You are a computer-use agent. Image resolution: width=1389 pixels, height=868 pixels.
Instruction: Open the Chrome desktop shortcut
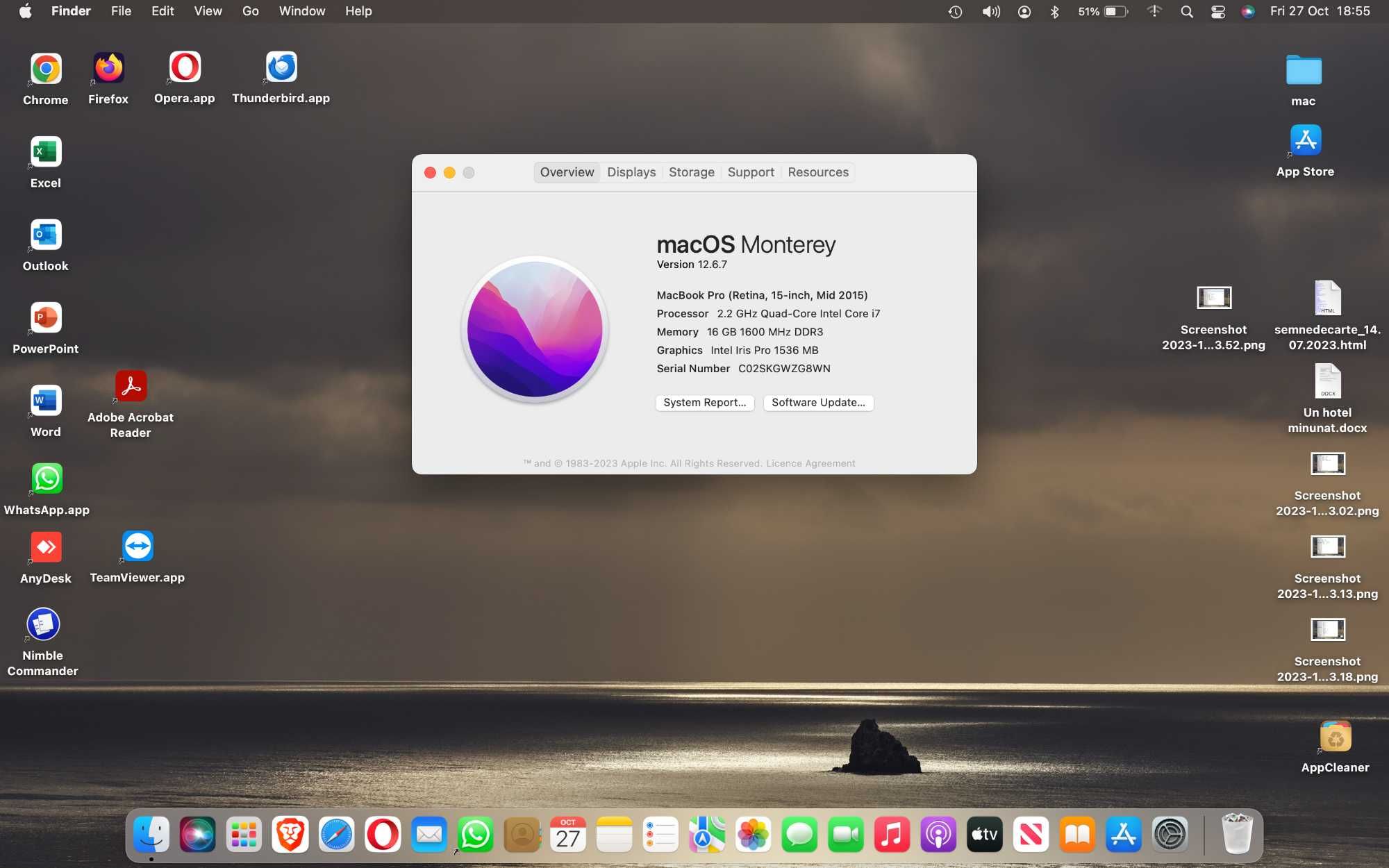[46, 69]
